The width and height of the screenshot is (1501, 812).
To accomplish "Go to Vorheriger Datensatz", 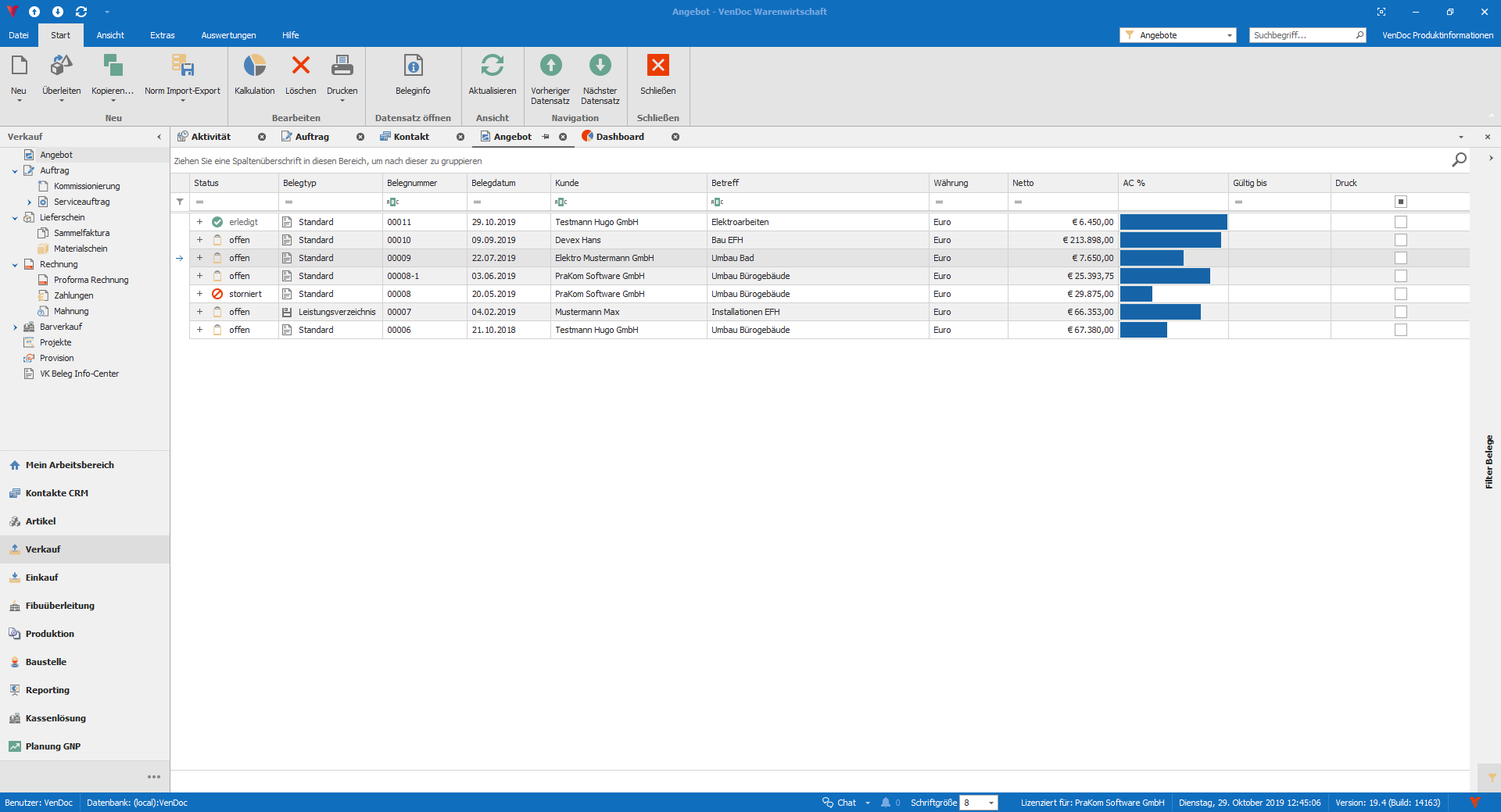I will (550, 66).
